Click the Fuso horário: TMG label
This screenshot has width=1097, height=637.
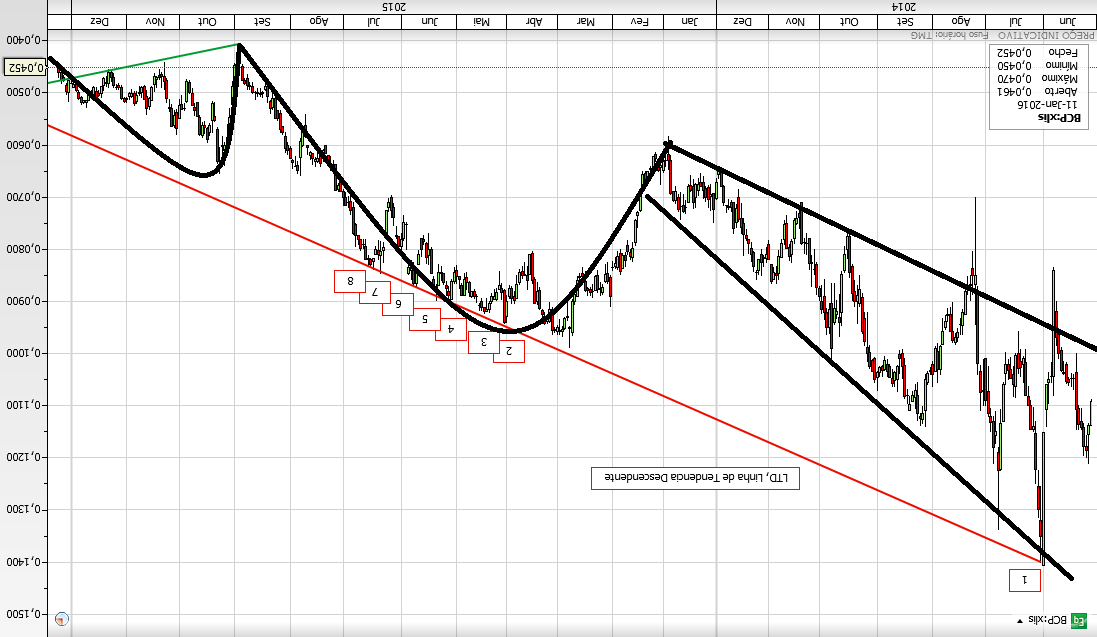click(x=950, y=34)
